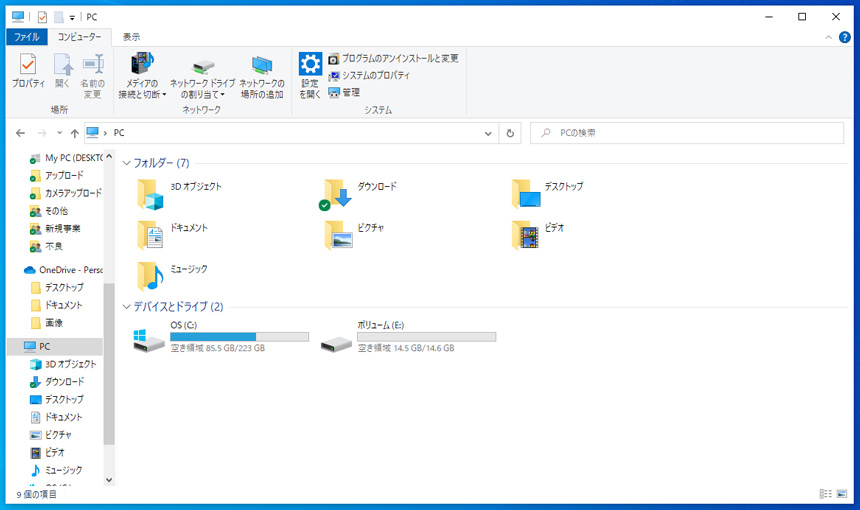
Task: Select 名前の変更 in the ribbon
Action: (x=93, y=76)
